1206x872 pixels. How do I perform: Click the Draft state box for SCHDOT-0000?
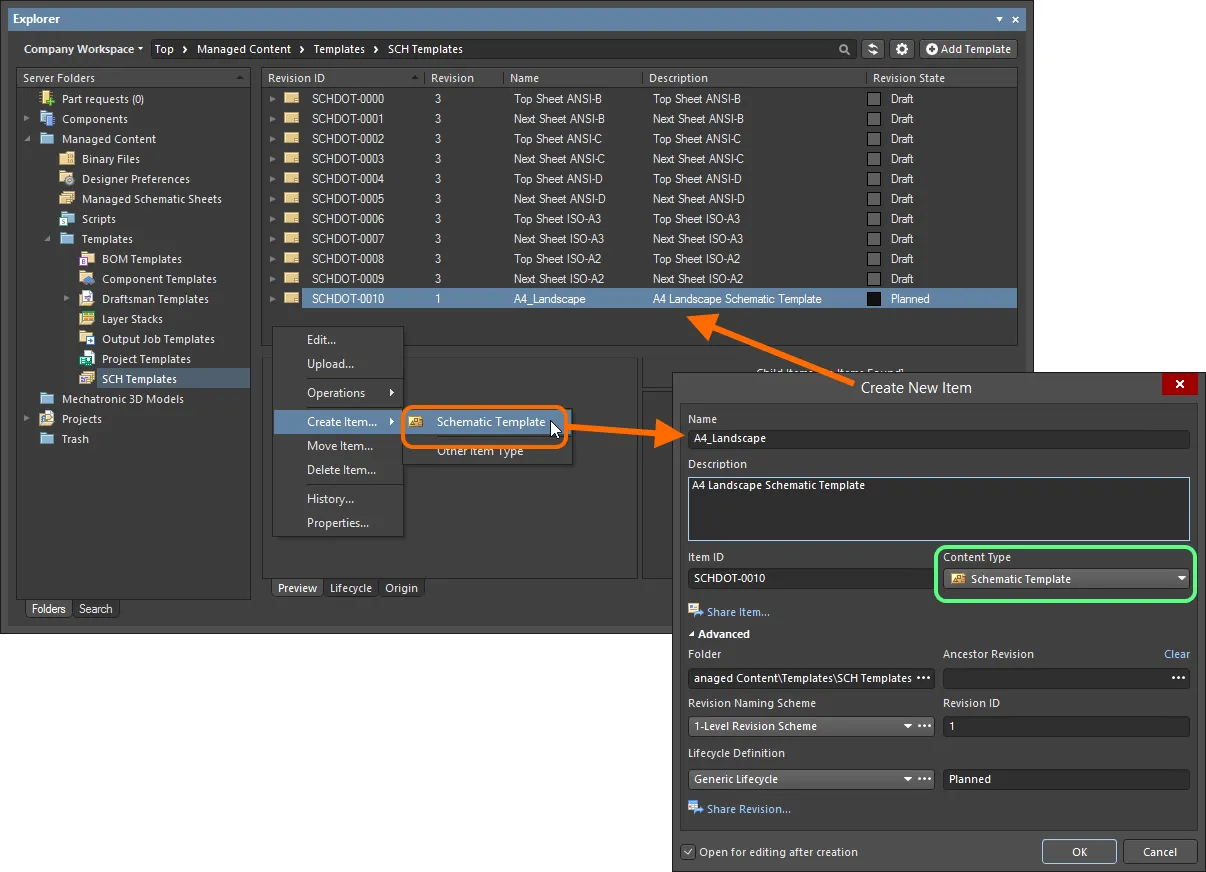point(874,99)
